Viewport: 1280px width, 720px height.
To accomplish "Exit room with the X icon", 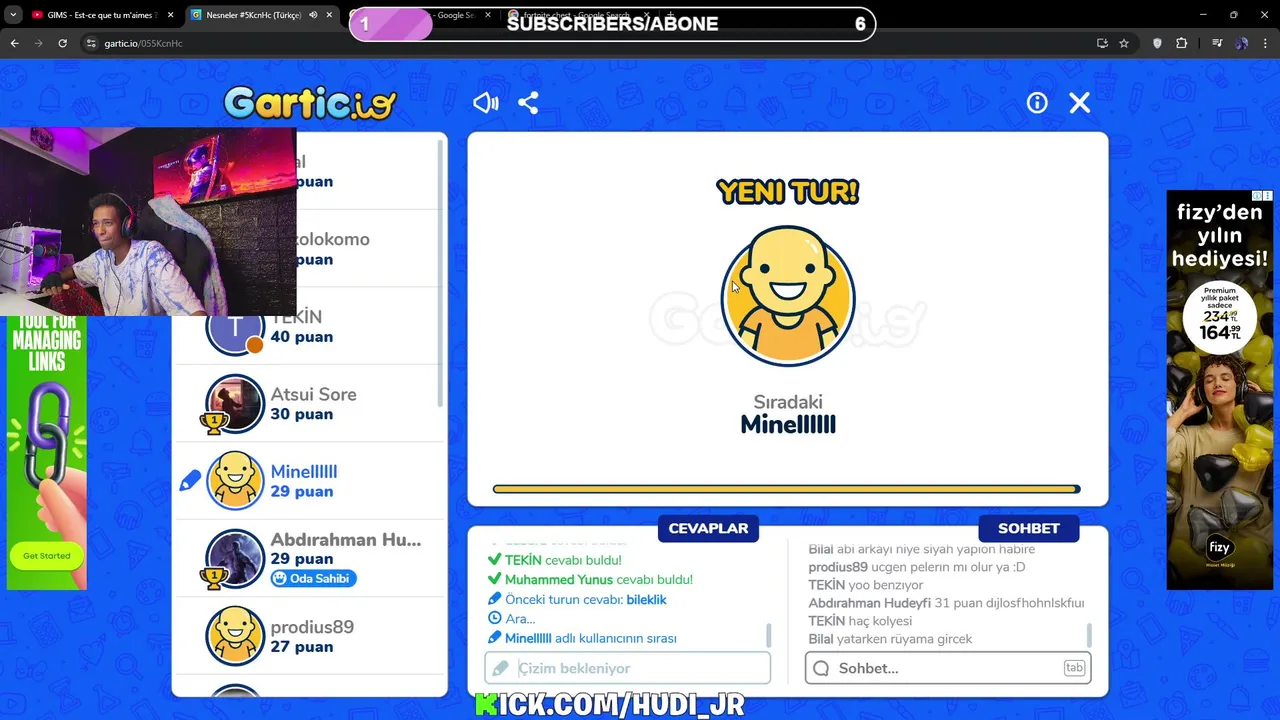I will pos(1080,103).
